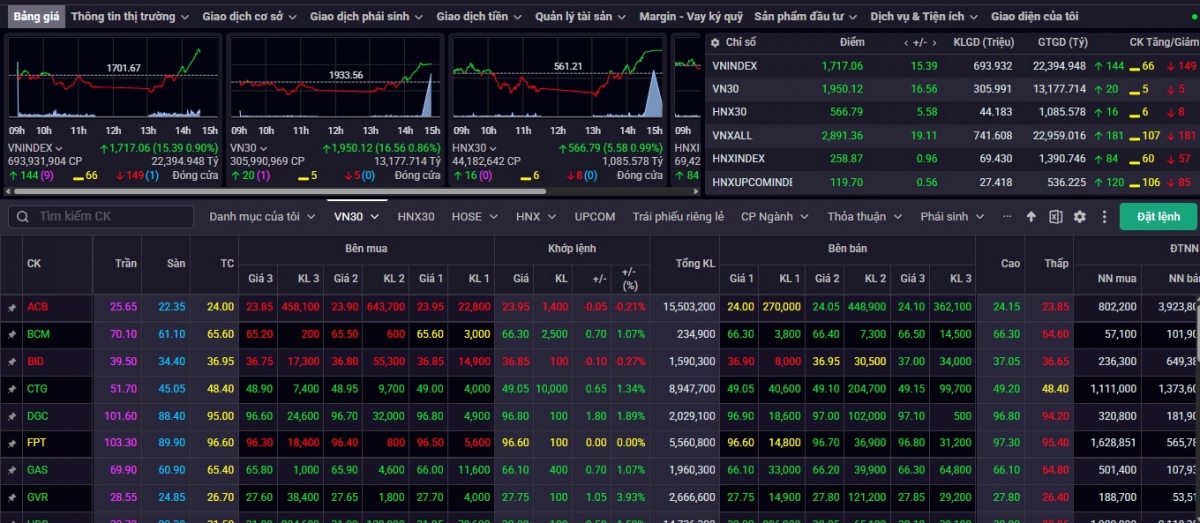Click the triangle icon beside Chỉ số header
This screenshot has height=523, width=1200.
tap(715, 43)
